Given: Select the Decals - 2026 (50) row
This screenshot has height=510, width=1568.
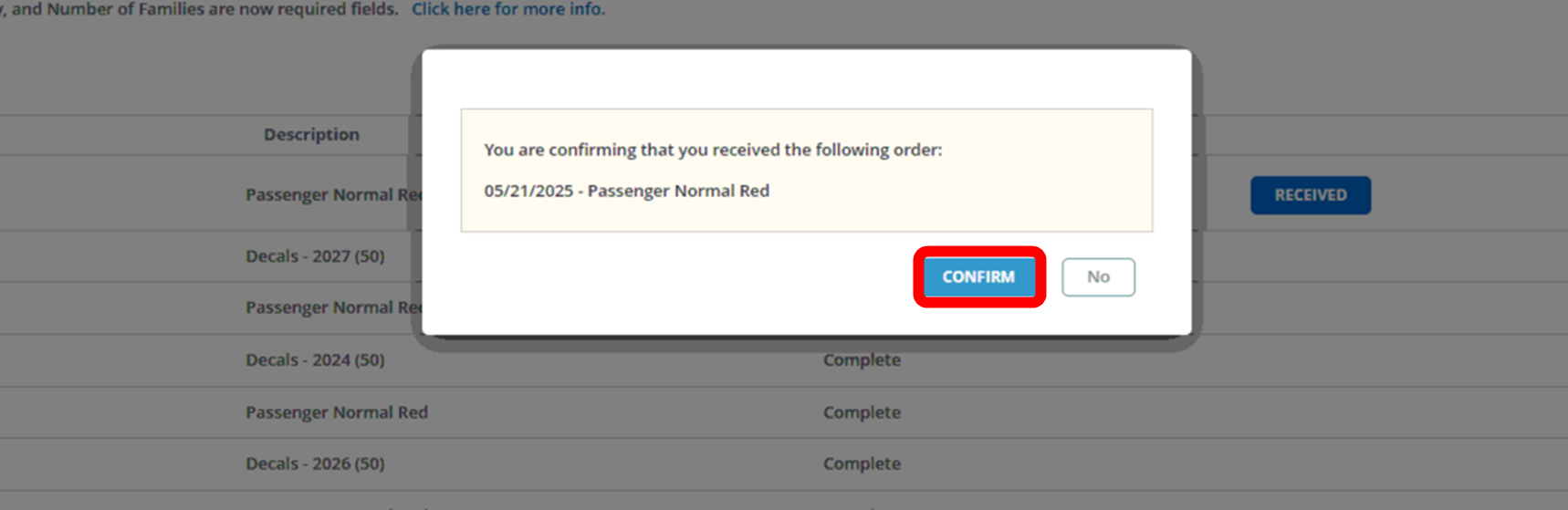Looking at the screenshot, I should 315,463.
